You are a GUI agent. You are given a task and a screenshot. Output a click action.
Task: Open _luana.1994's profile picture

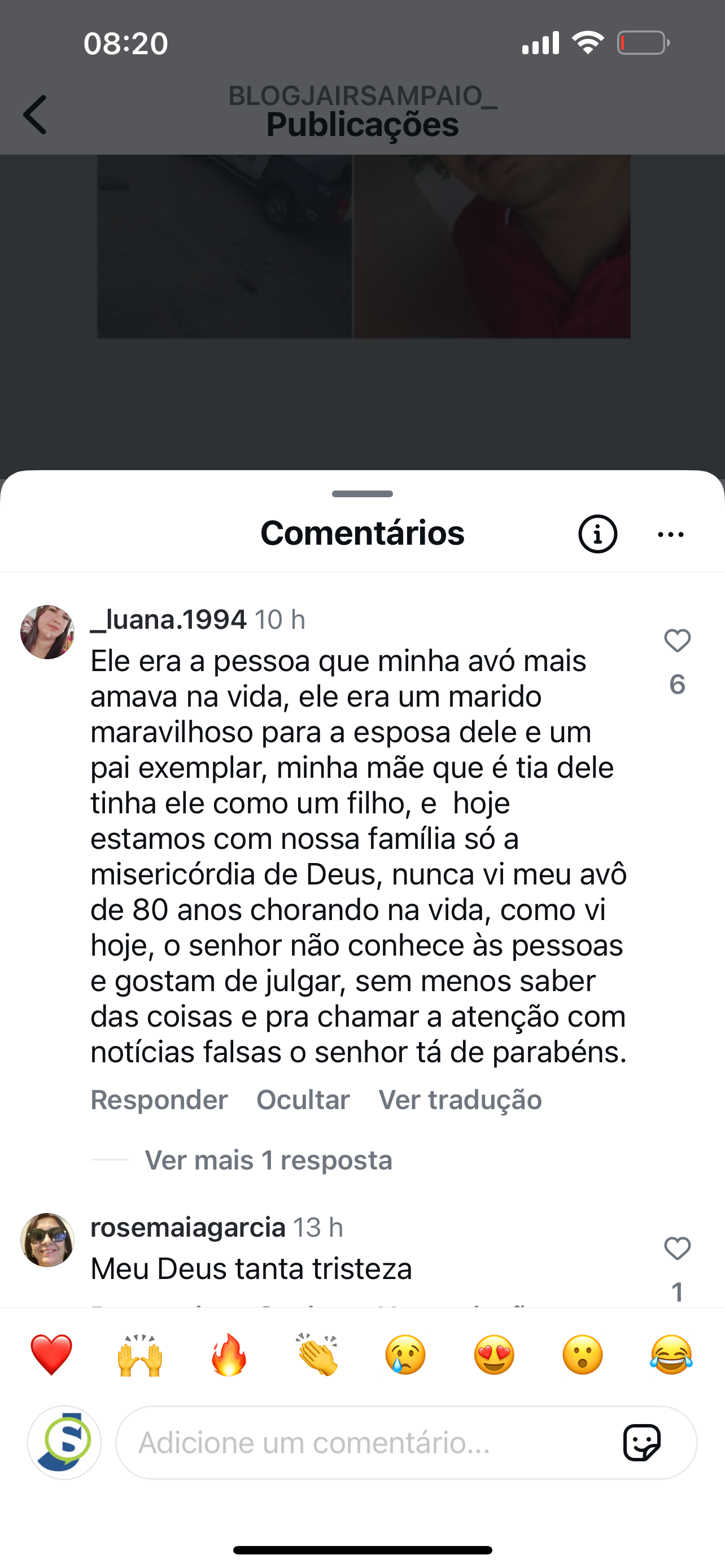(x=47, y=632)
